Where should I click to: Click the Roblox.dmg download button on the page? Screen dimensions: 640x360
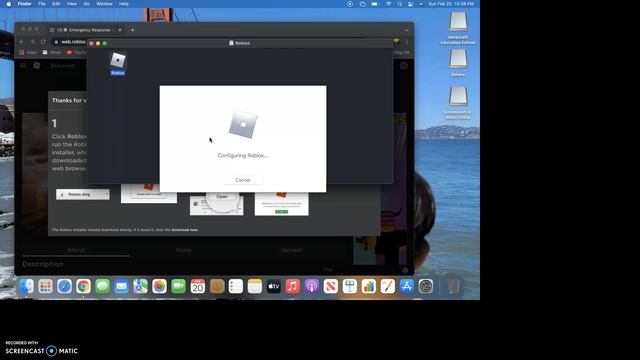[83, 194]
